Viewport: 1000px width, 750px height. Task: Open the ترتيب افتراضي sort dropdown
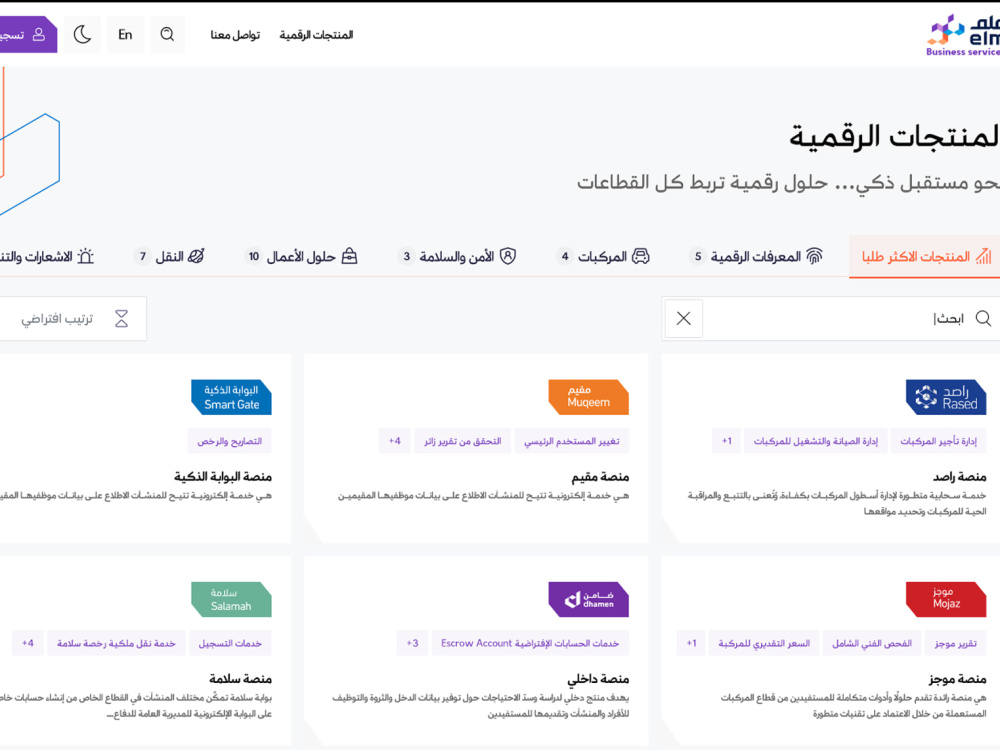click(73, 318)
